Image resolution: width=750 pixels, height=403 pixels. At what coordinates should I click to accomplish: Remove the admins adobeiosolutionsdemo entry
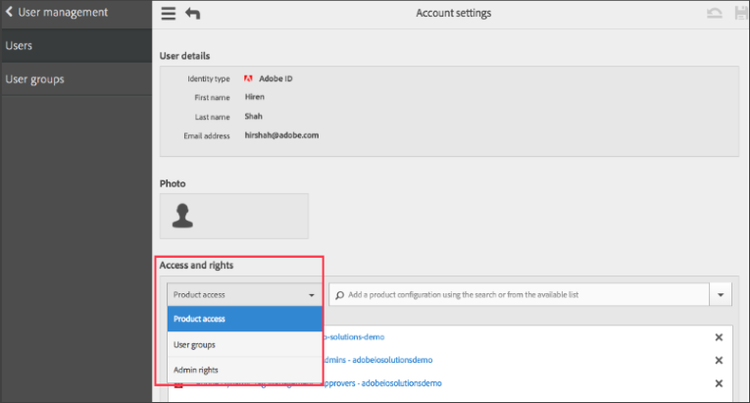(x=718, y=360)
